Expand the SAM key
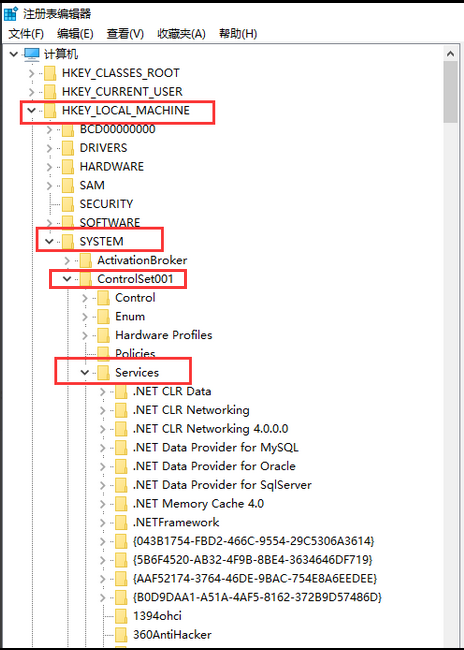Image resolution: width=464 pixels, height=650 pixels. [49, 185]
